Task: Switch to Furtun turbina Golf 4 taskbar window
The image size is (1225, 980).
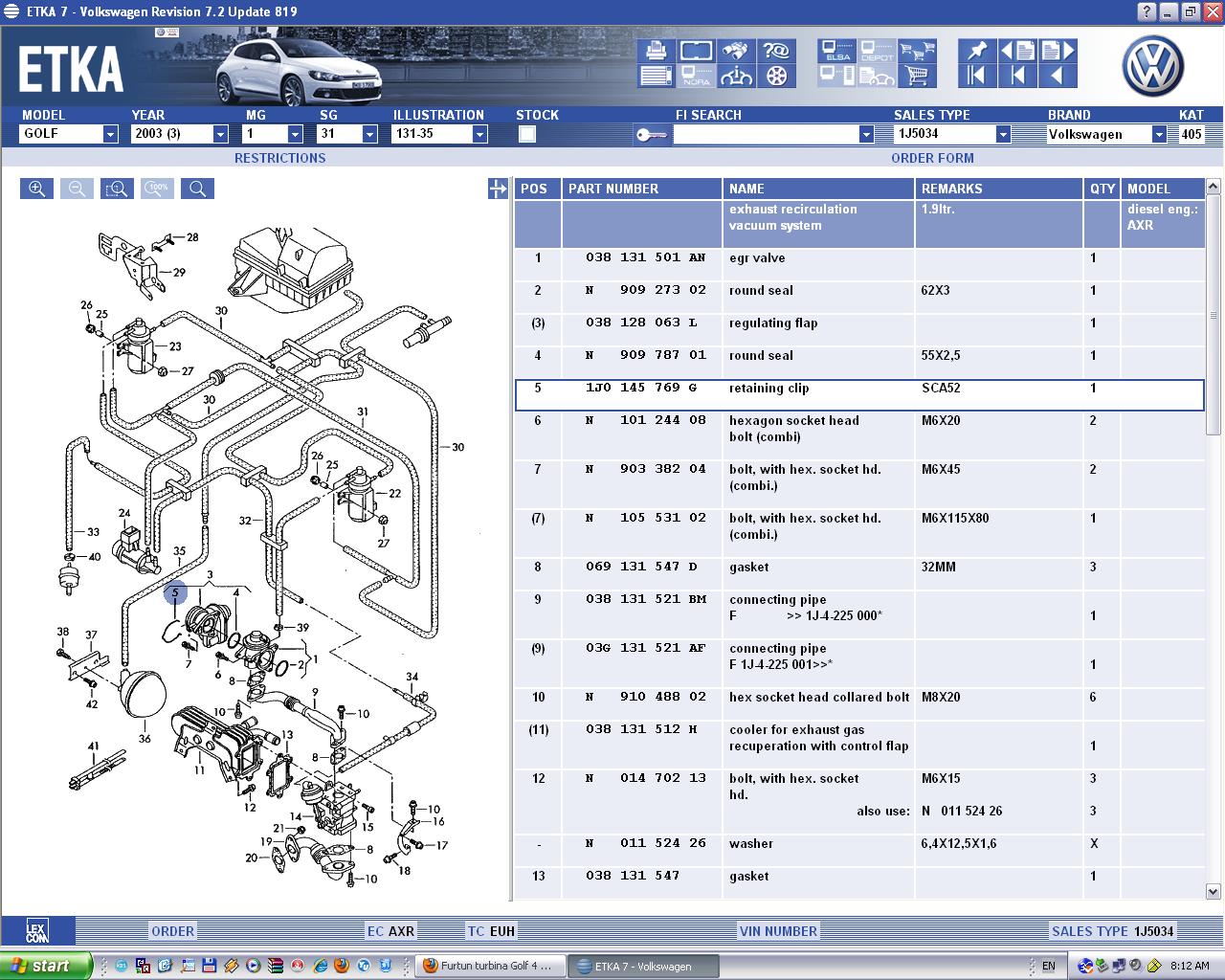Action: 492,966
